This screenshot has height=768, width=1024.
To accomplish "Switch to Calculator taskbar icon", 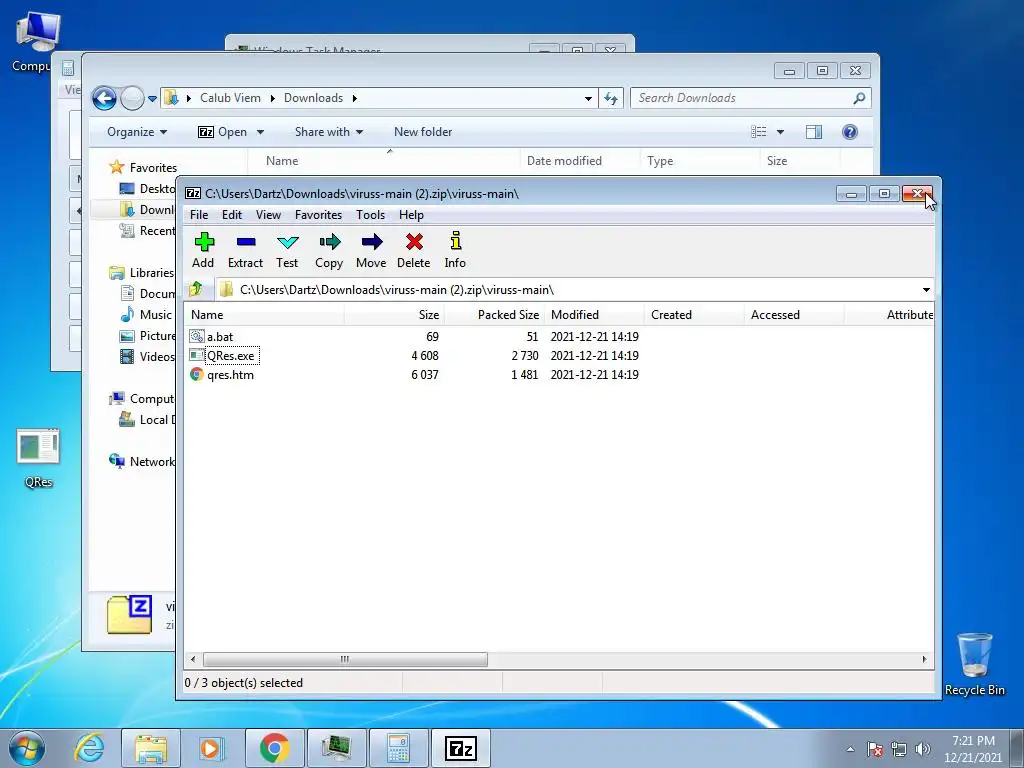I will point(398,748).
